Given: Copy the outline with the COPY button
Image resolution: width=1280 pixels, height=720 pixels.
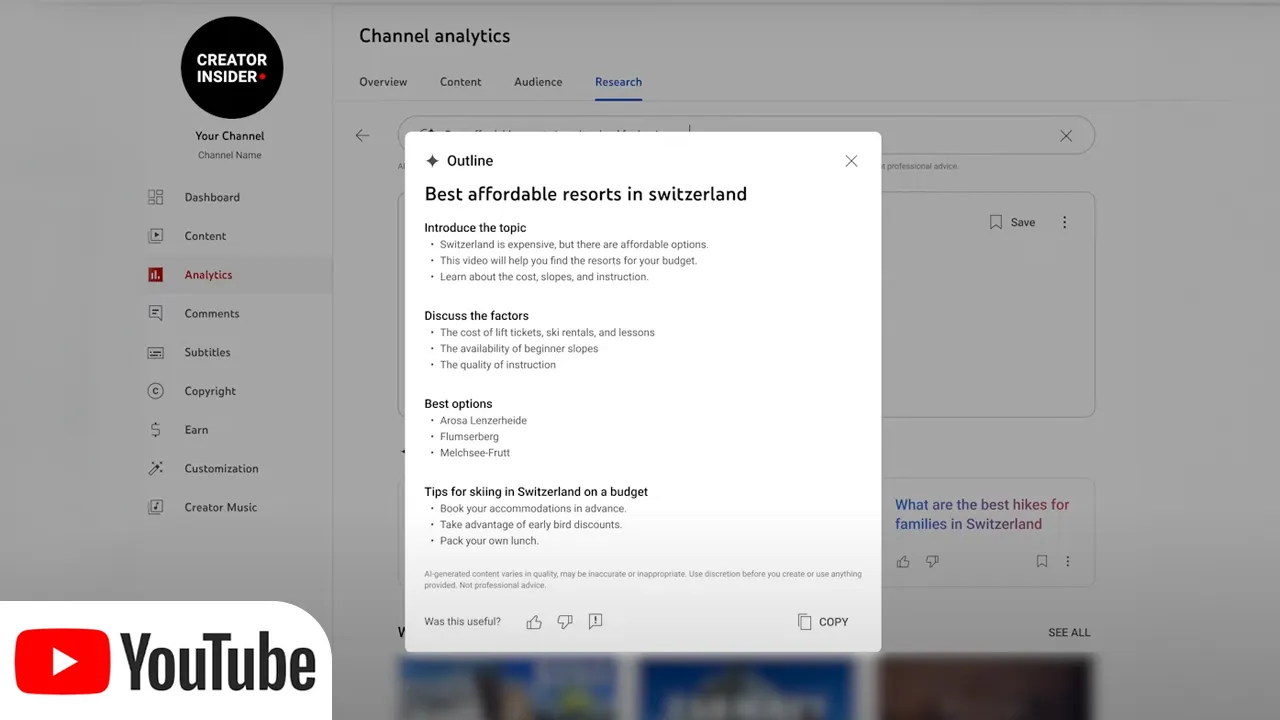Looking at the screenshot, I should point(823,622).
